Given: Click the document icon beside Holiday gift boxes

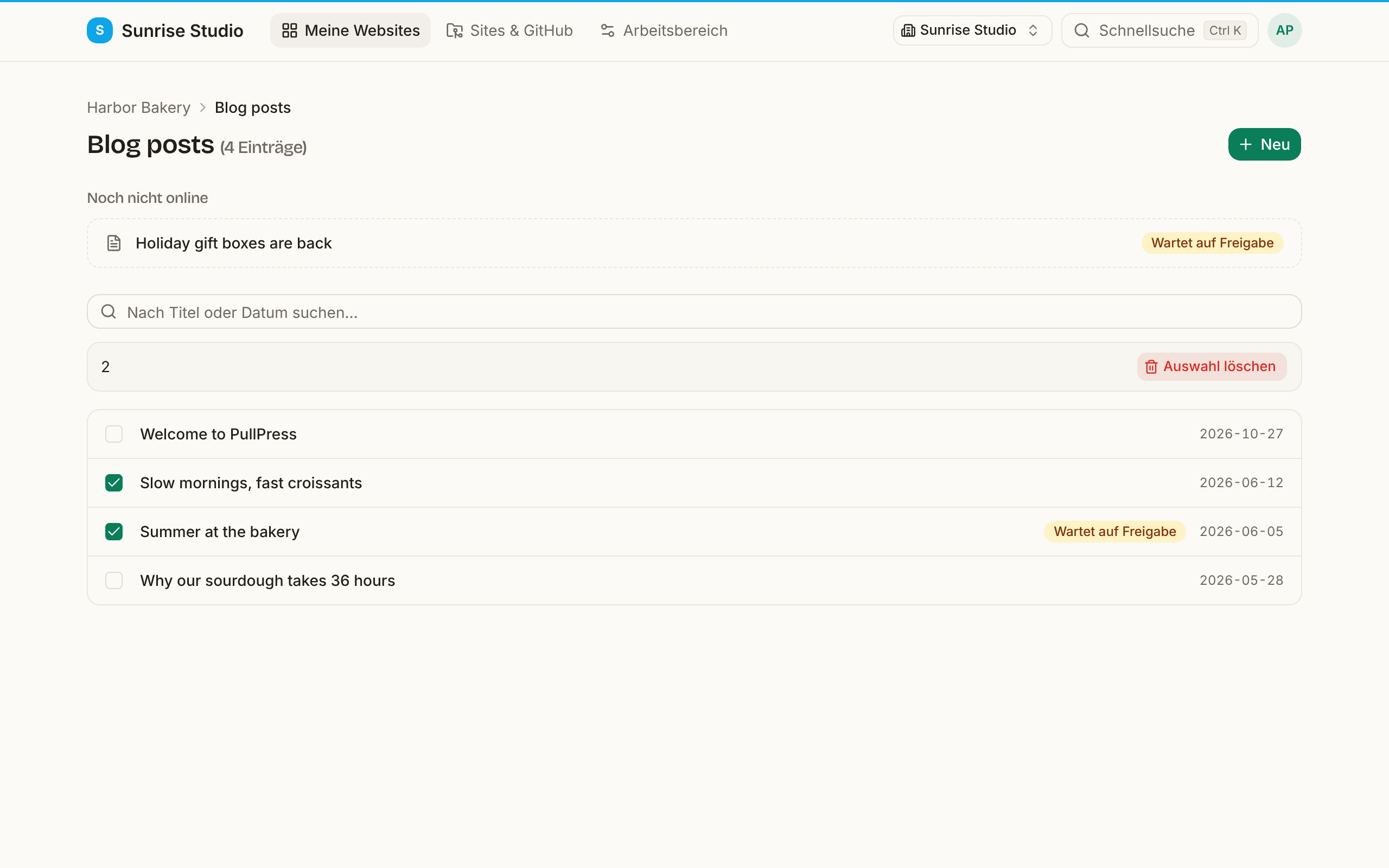Looking at the screenshot, I should pyautogui.click(x=113, y=243).
